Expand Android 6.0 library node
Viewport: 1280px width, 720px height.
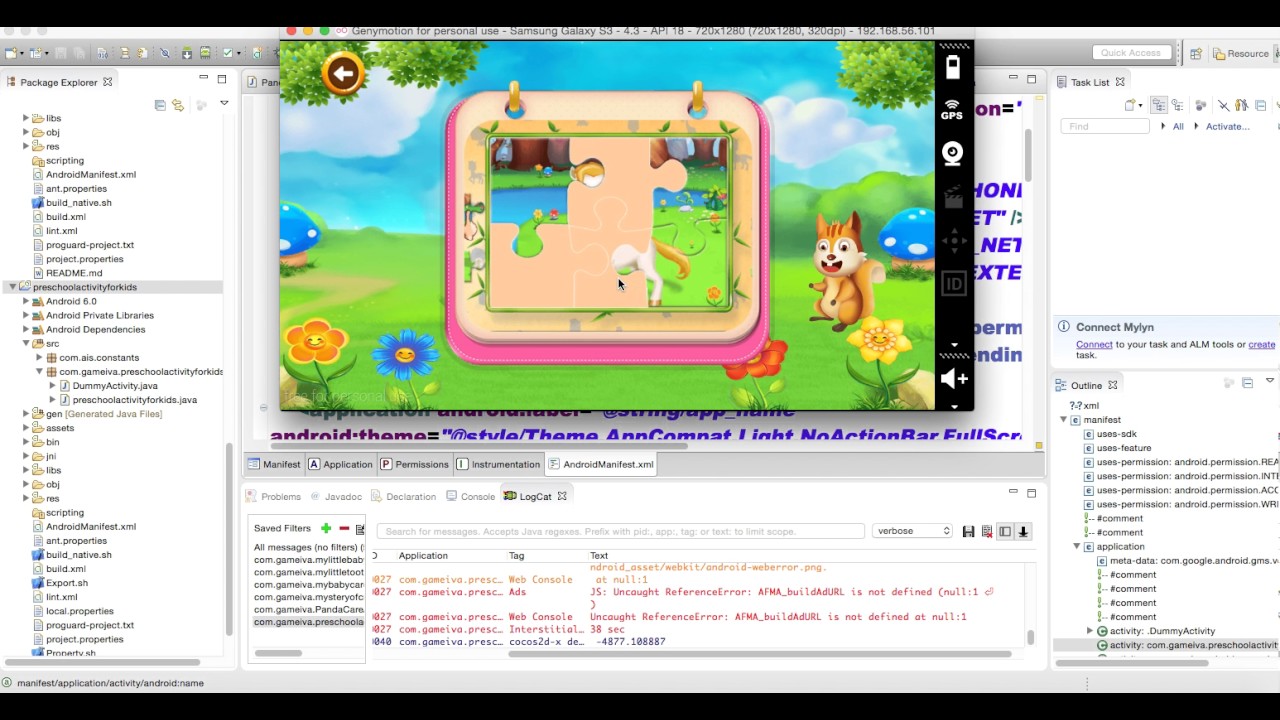[x=26, y=301]
